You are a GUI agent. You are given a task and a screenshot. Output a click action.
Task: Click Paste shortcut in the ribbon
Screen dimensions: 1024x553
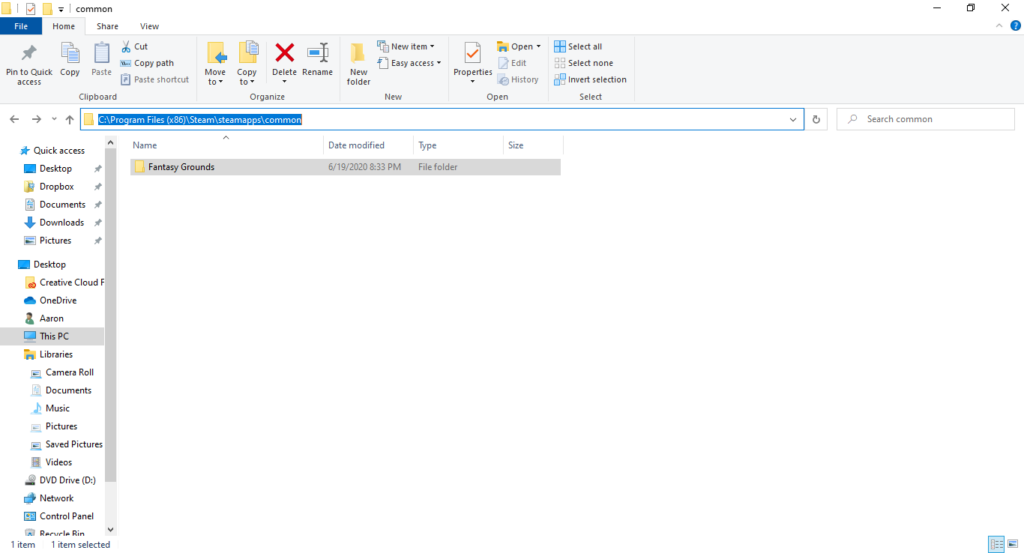[x=155, y=79]
